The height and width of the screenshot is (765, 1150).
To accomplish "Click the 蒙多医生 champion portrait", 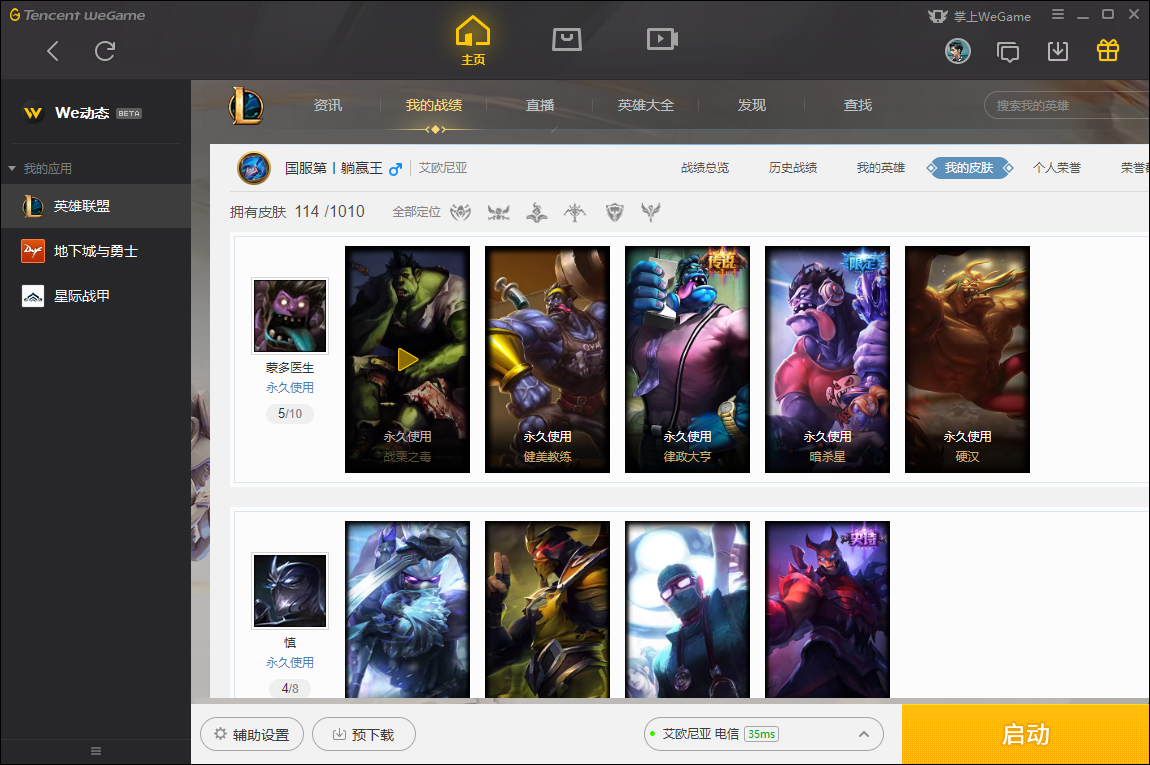I will [290, 315].
